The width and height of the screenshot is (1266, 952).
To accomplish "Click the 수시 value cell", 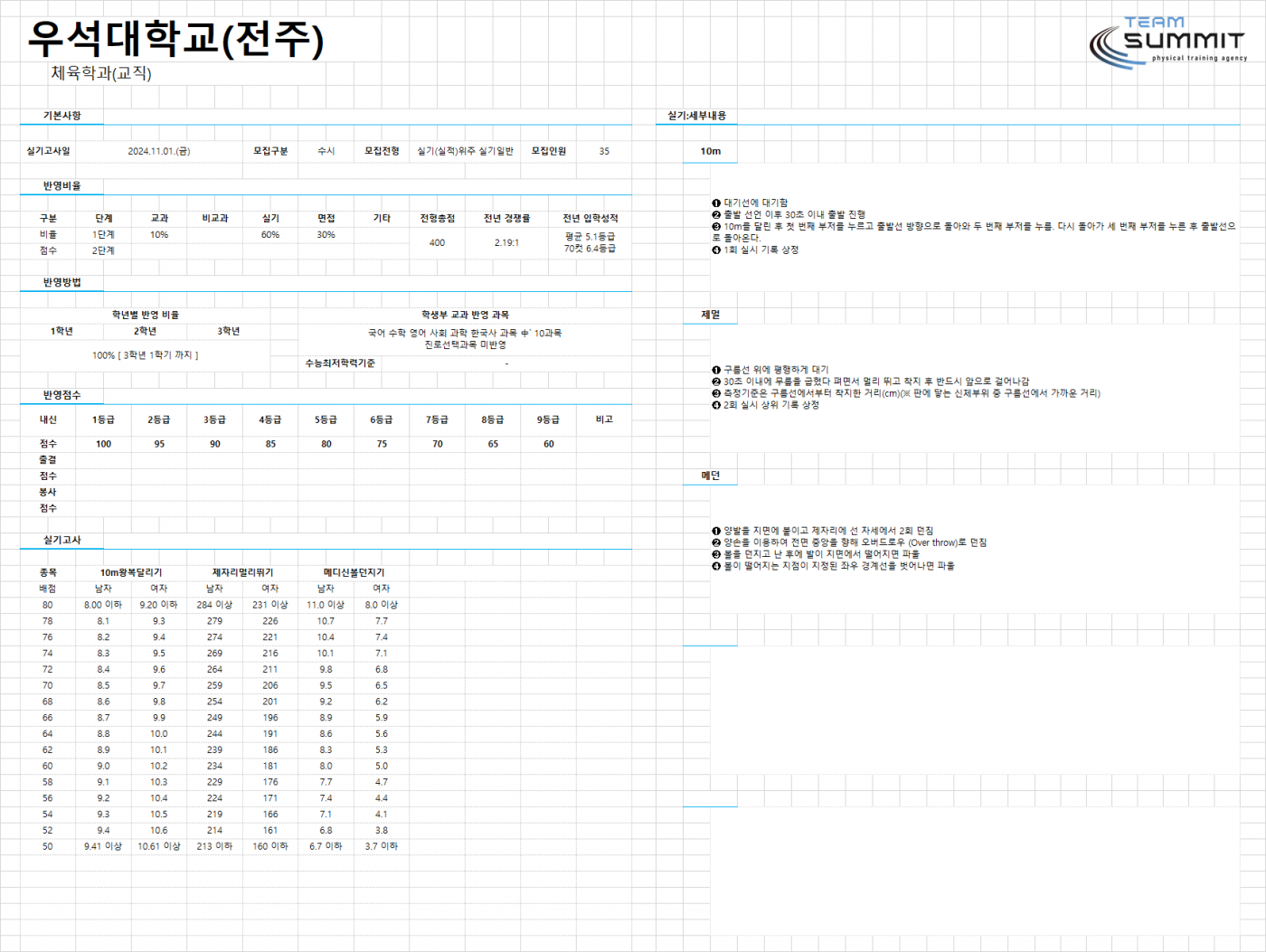I will coord(326,151).
